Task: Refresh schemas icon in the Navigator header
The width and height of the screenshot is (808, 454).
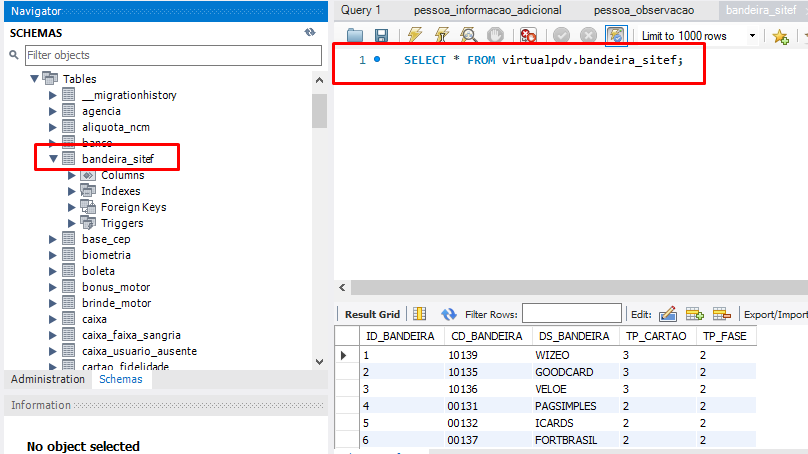Action: (x=310, y=32)
